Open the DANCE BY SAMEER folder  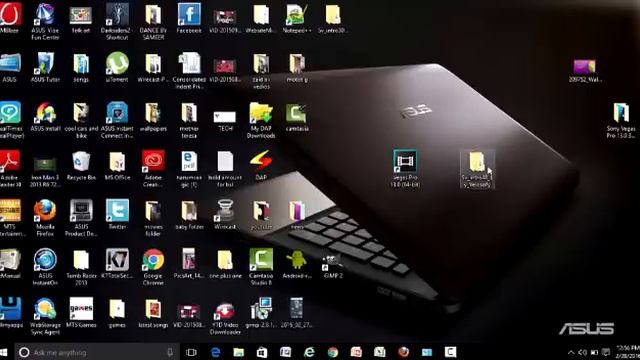point(153,22)
